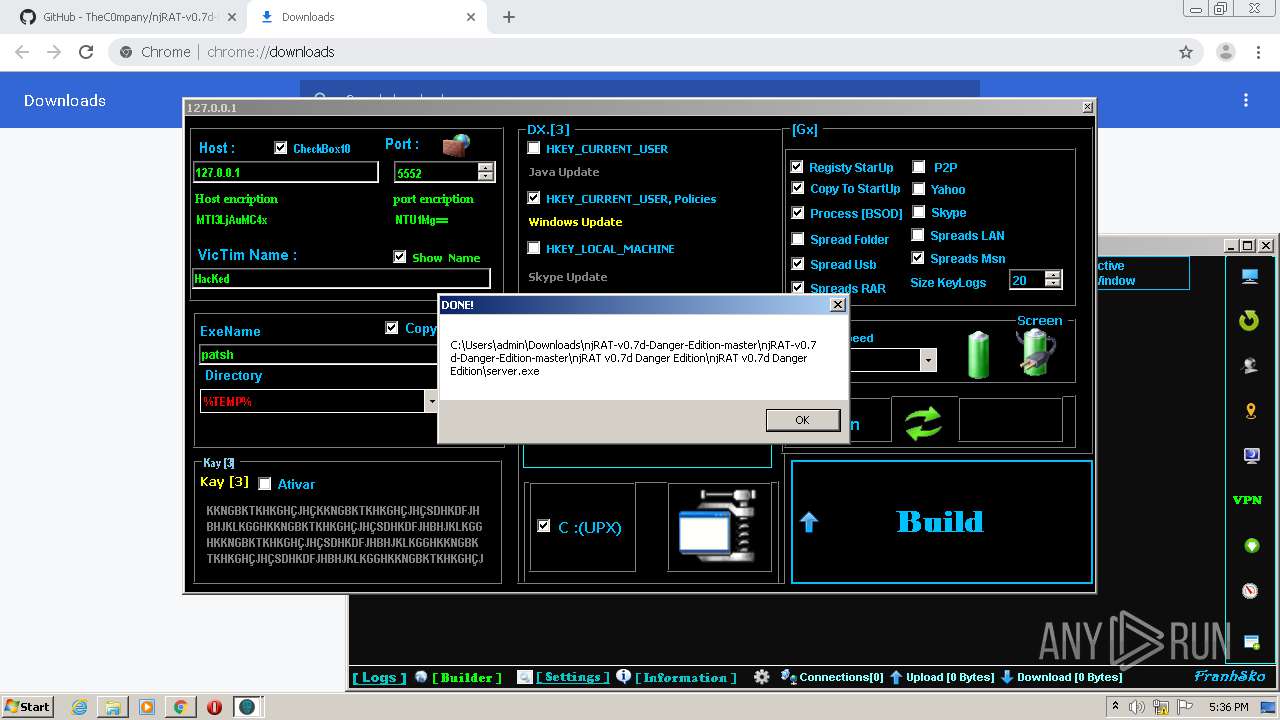Uncheck HKEY_CURRENT_USER, Policies checkbox

click(534, 198)
